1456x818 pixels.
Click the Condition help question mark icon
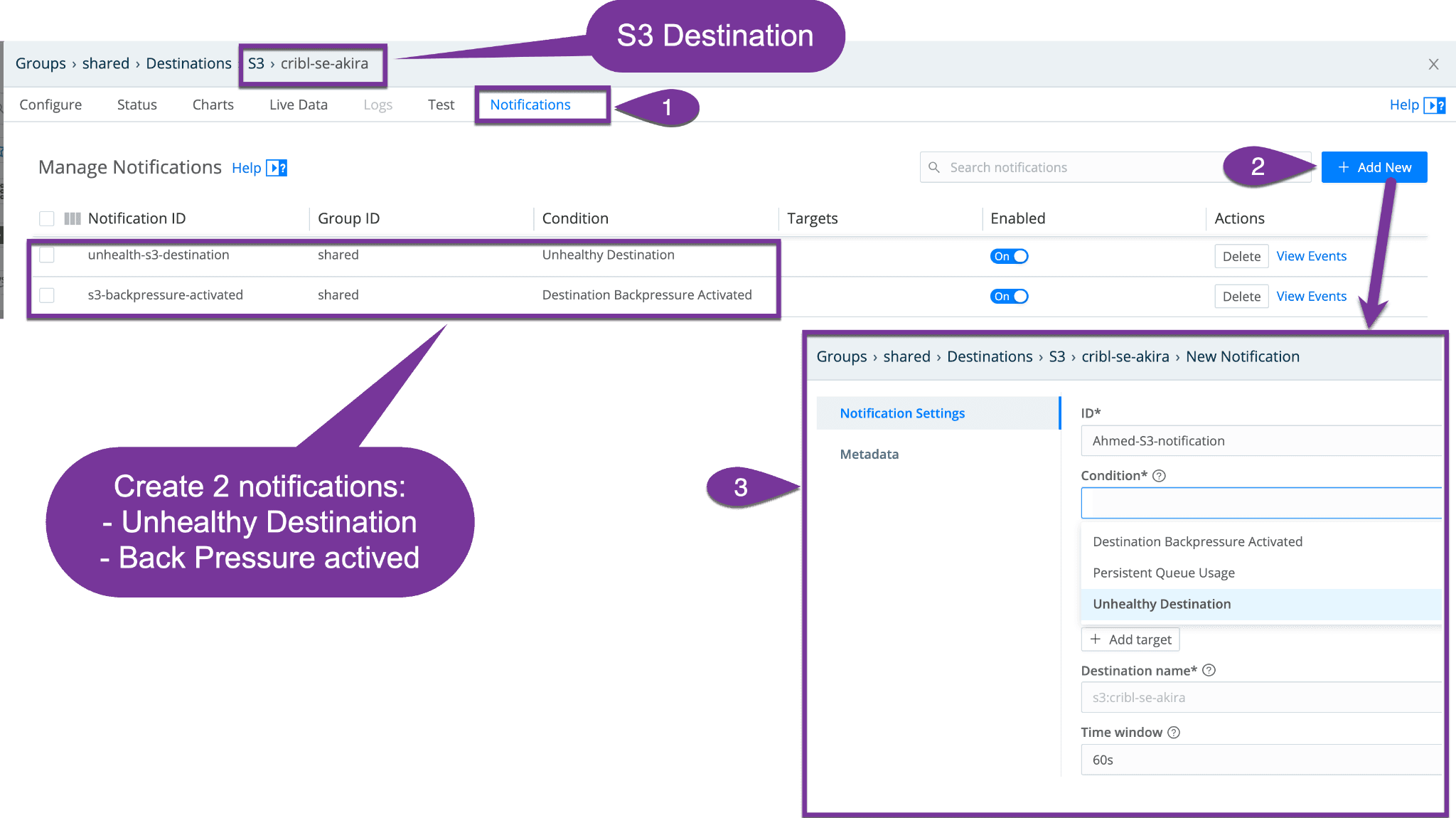1159,476
